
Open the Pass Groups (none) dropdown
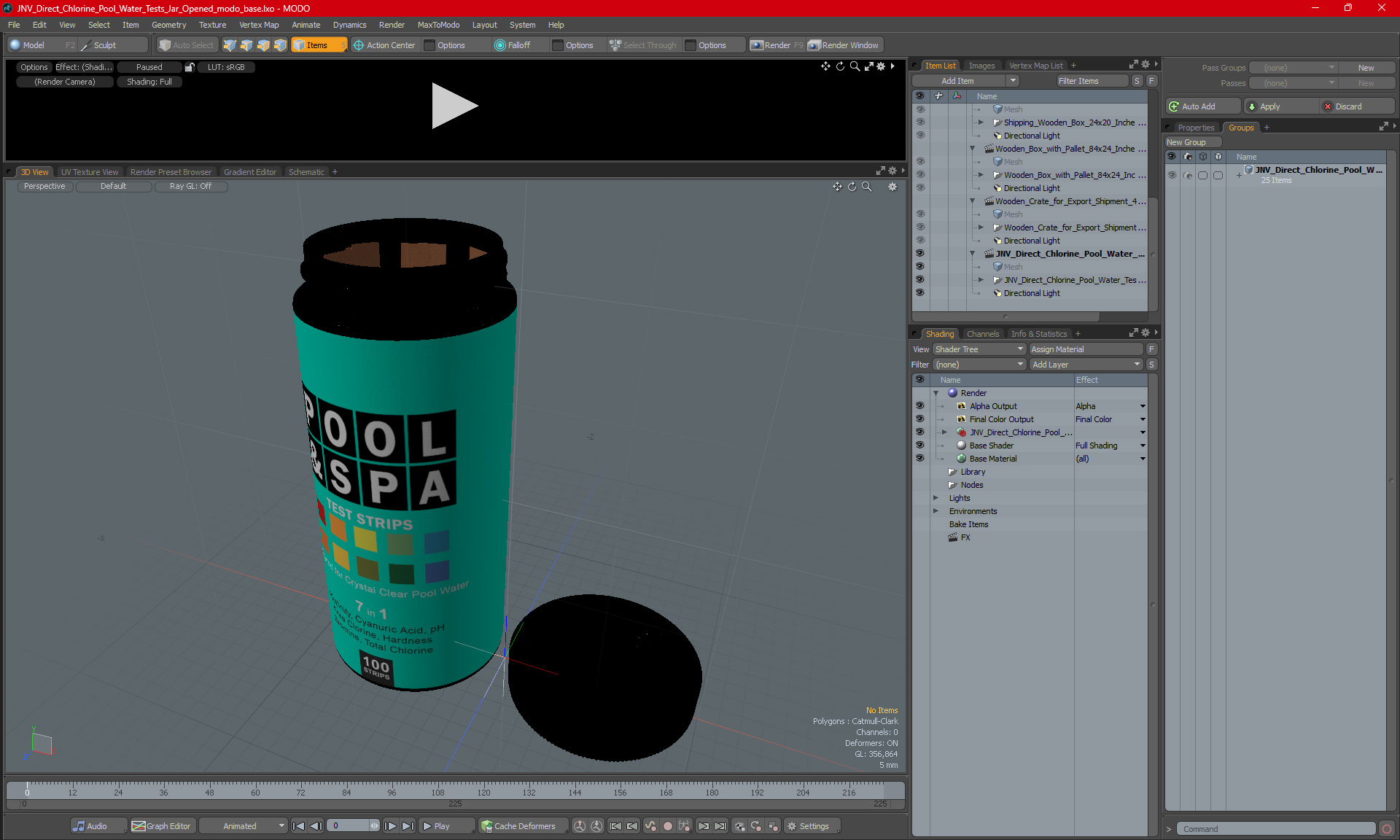point(1292,68)
